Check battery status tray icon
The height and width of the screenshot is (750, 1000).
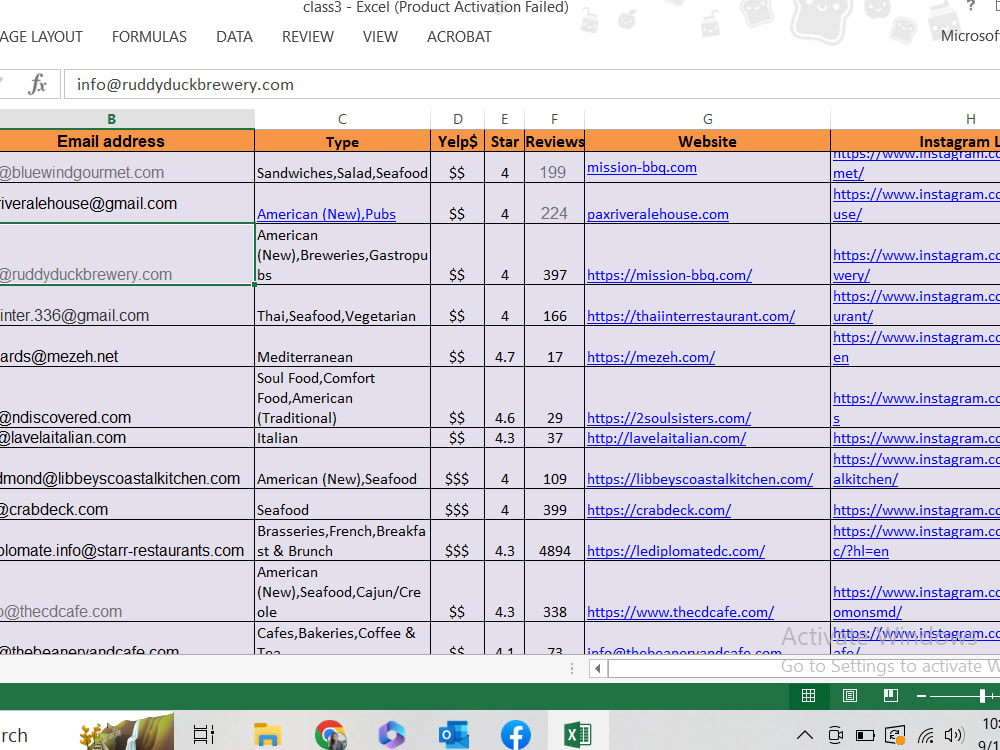(865, 735)
